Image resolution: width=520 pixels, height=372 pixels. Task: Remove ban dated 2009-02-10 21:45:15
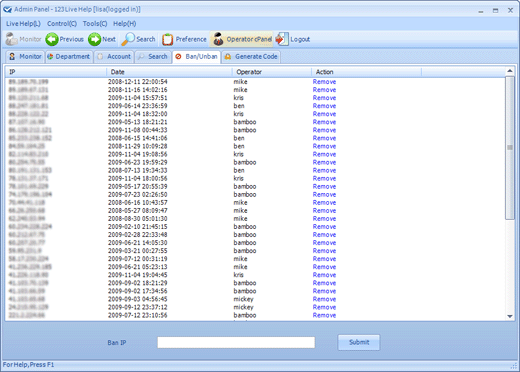pos(324,227)
